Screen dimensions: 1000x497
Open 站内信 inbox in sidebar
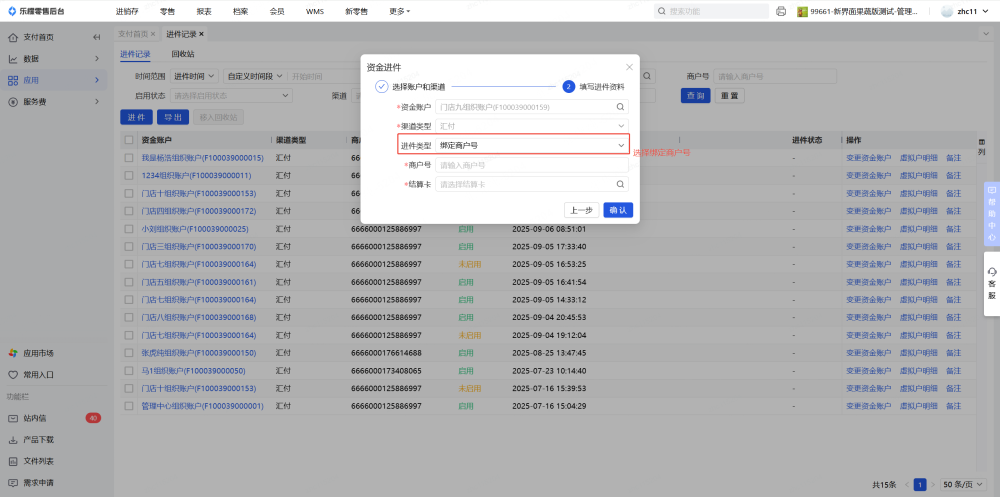click(x=35, y=418)
